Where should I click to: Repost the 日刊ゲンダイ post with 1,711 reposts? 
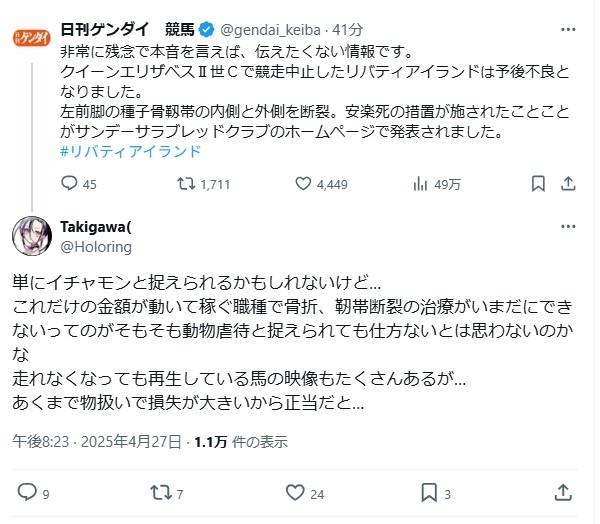[x=186, y=184]
